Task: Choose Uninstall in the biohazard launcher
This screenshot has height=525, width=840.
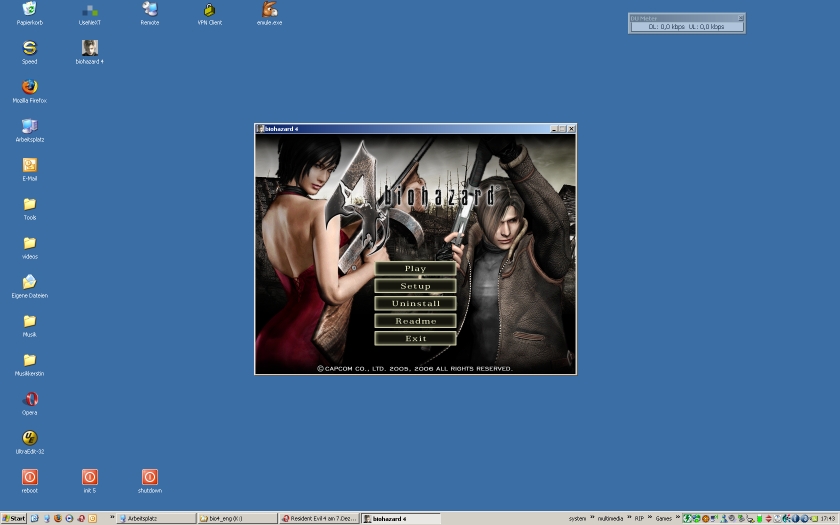Action: tap(415, 303)
